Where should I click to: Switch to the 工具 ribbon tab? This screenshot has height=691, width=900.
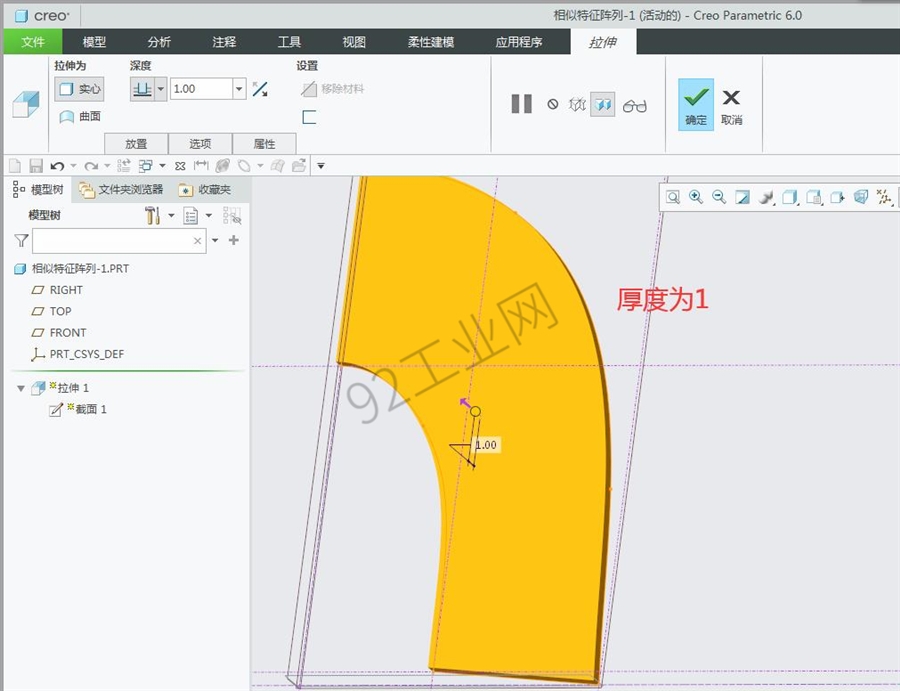click(x=289, y=42)
